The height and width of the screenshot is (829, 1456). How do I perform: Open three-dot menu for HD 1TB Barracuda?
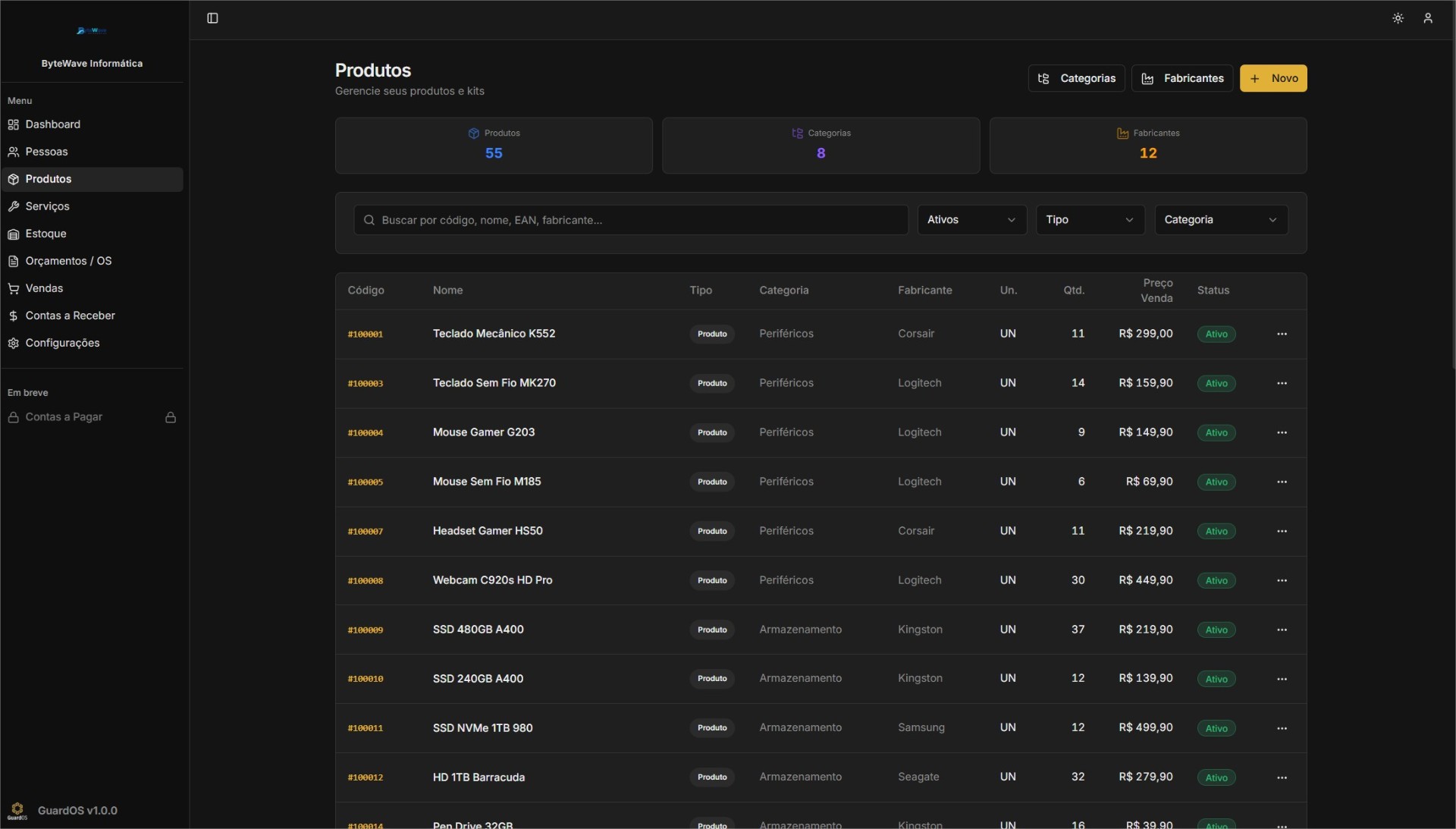point(1282,777)
